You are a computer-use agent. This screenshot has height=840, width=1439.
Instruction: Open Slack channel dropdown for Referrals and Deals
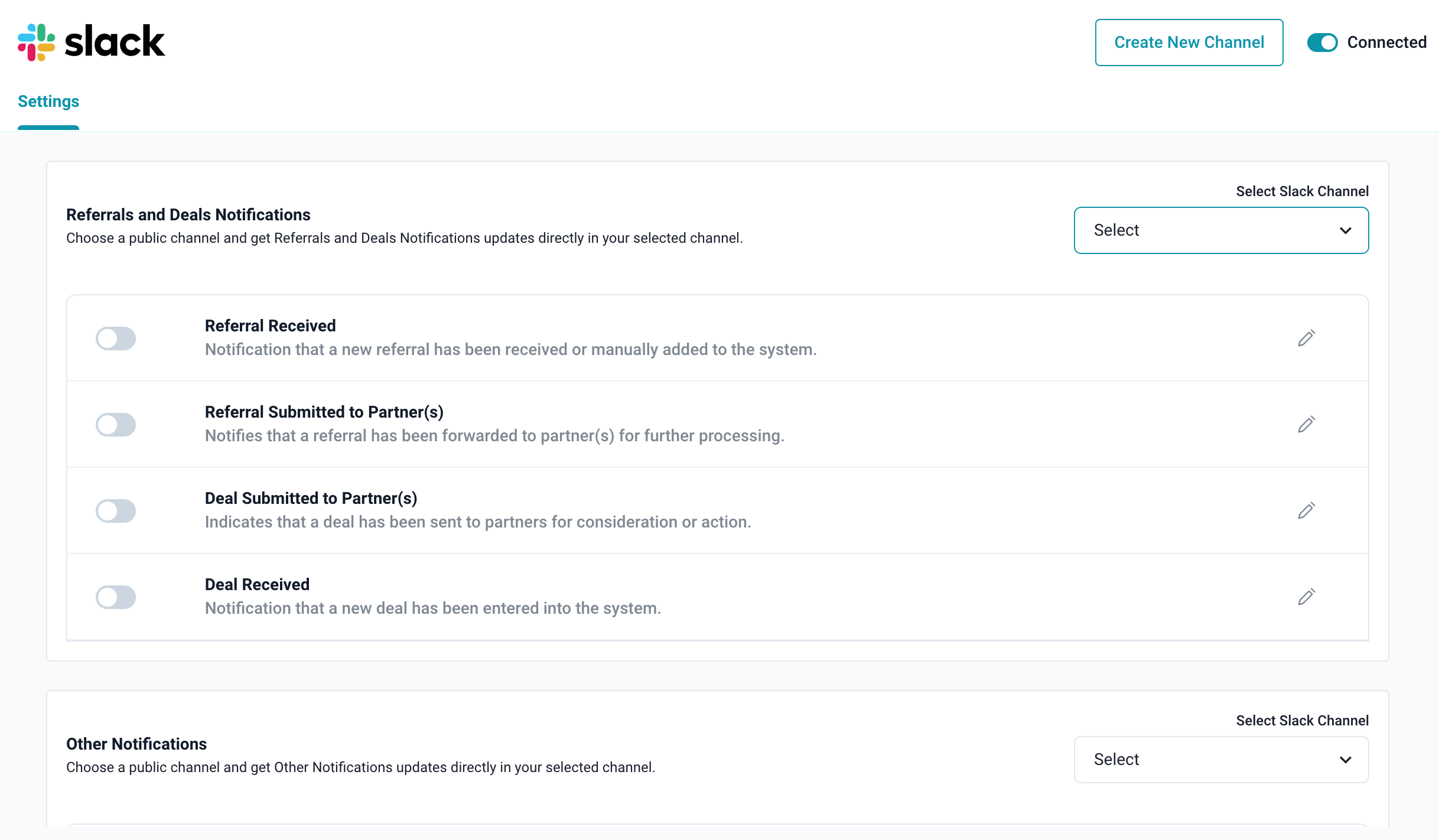point(1220,230)
